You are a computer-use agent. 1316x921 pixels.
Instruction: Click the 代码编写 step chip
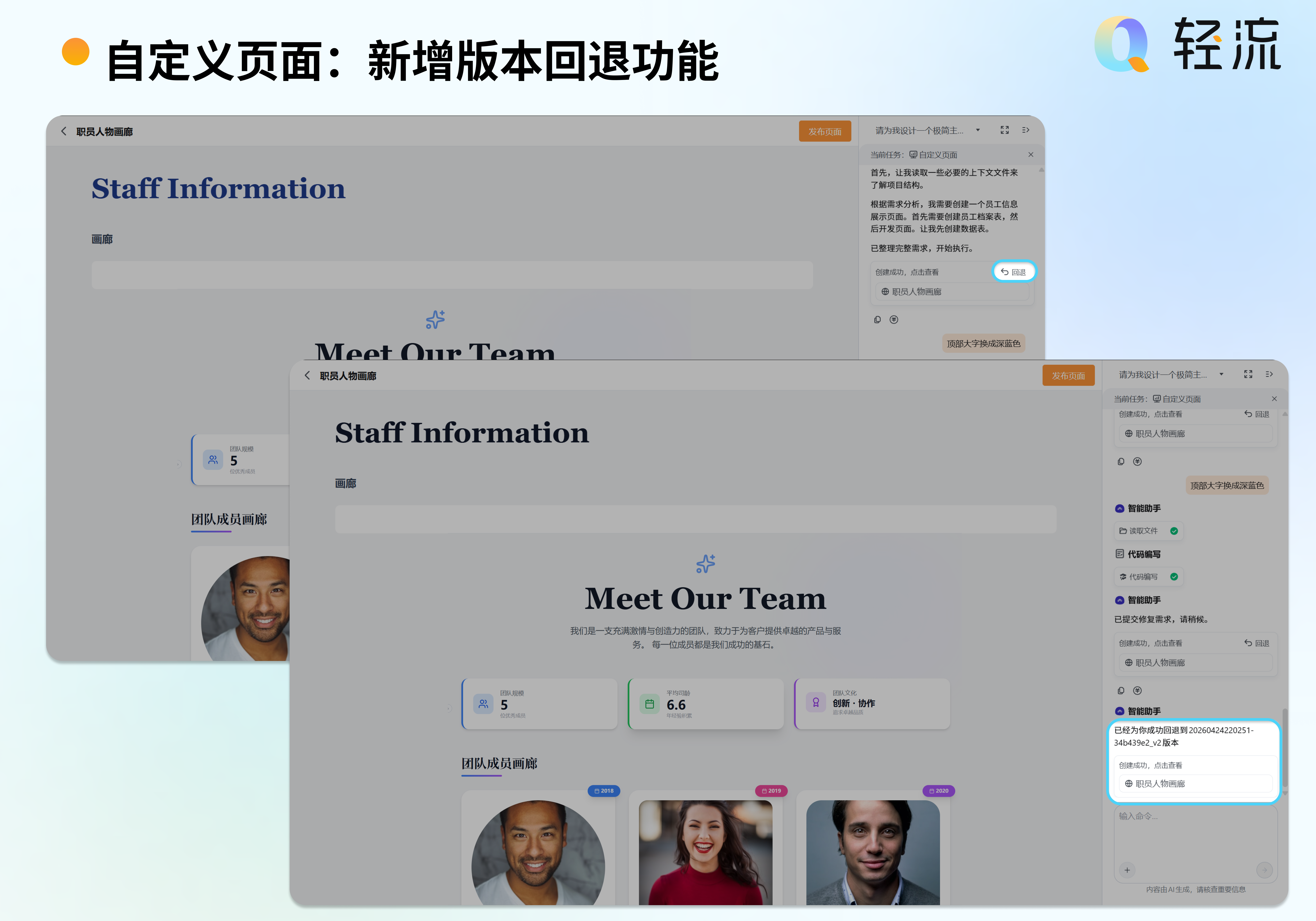click(x=1149, y=577)
